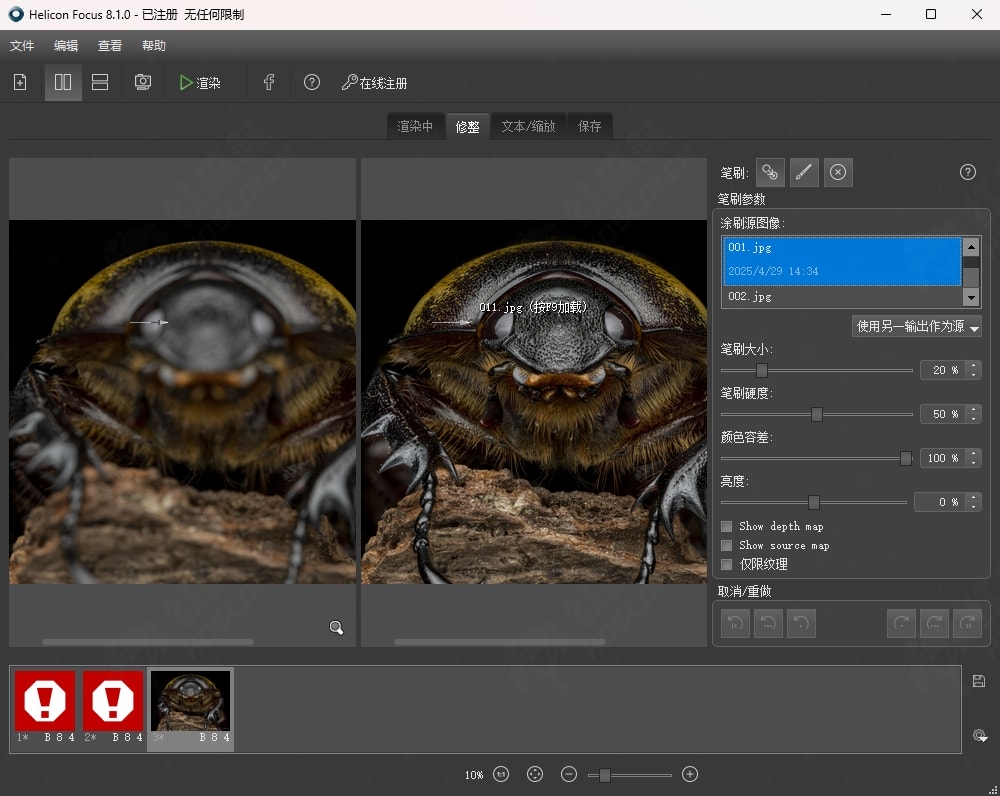Click the Facebook share icon
Viewport: 1000px width, 796px height.
tap(269, 83)
